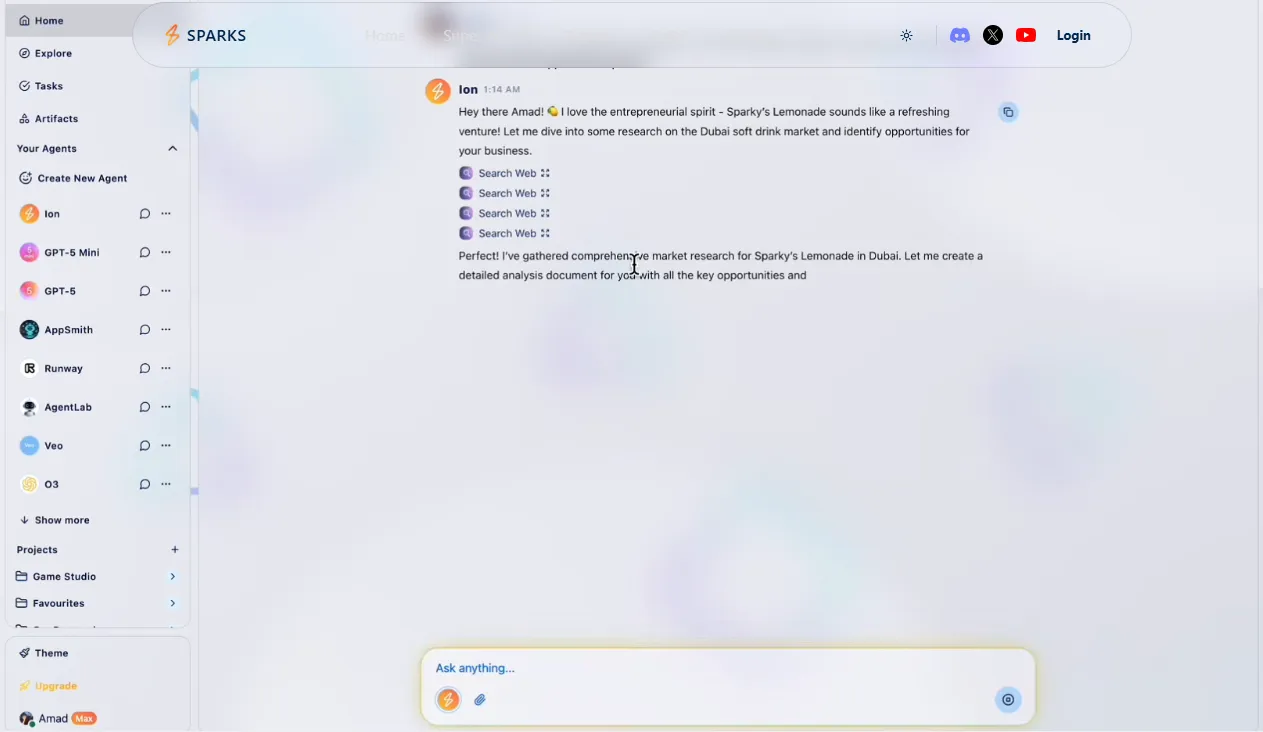Click the stop generation button in the input box
Screen dimensions: 1263x732
1008,700
